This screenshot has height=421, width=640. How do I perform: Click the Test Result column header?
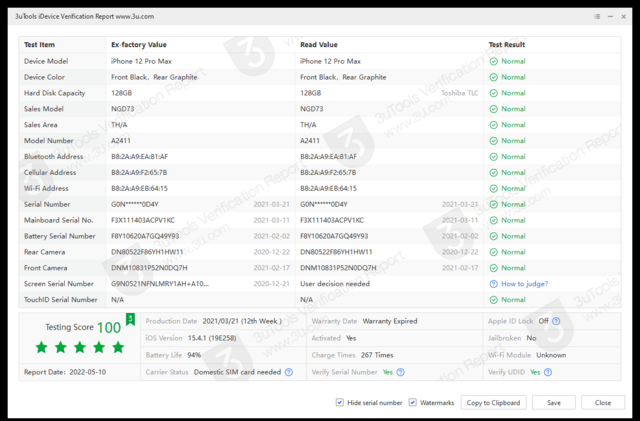(507, 45)
